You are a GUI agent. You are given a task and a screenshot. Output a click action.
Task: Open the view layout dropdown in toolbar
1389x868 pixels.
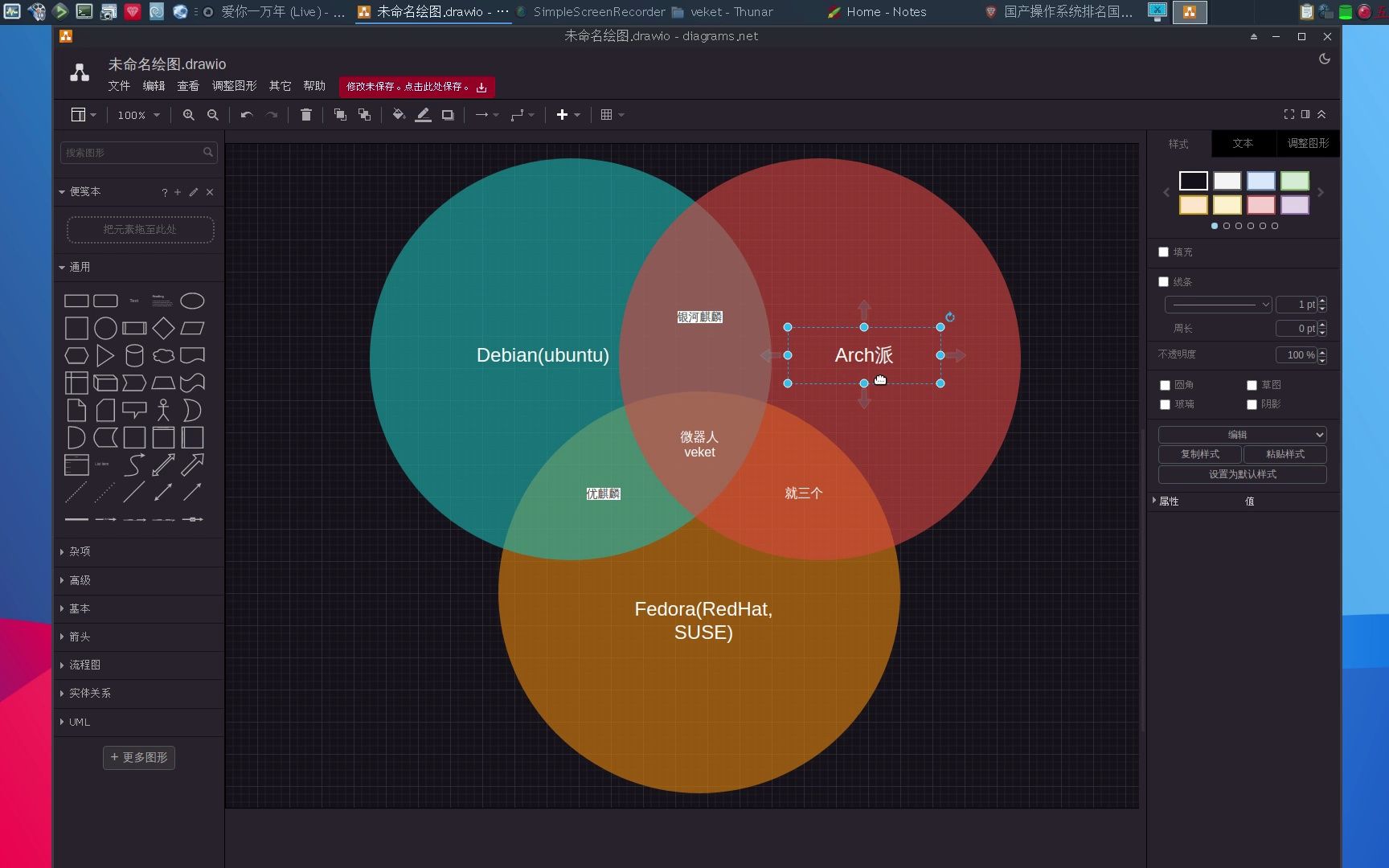point(84,115)
